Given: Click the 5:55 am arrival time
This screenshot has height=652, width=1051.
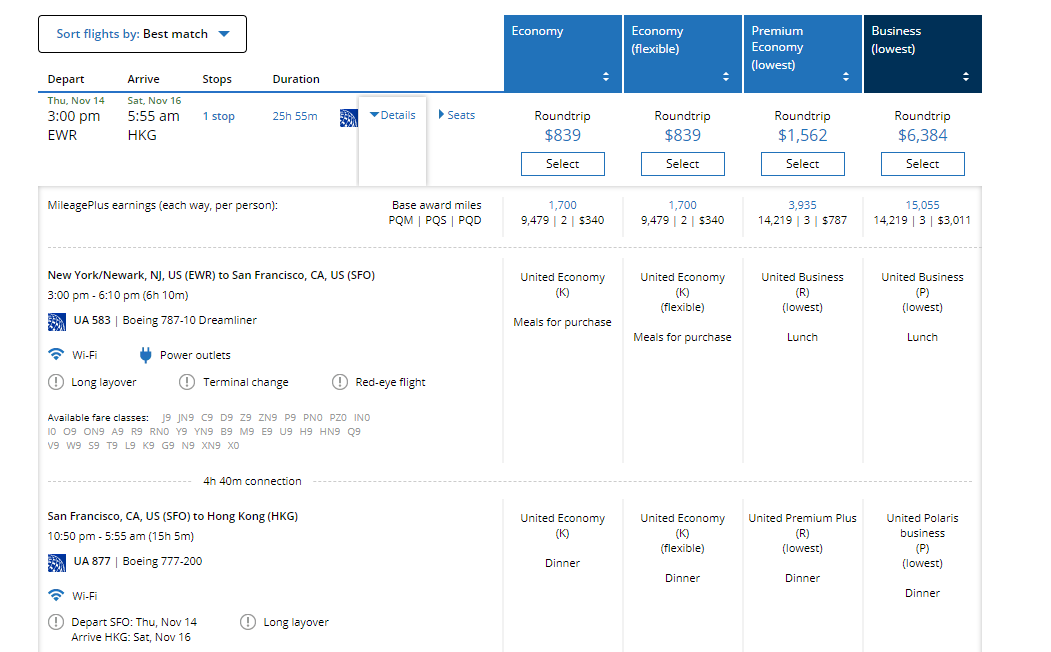Looking at the screenshot, I should (x=153, y=116).
